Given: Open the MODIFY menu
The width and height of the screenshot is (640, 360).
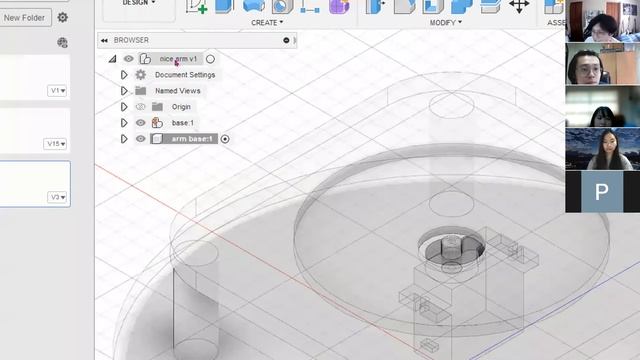Looking at the screenshot, I should (x=445, y=23).
